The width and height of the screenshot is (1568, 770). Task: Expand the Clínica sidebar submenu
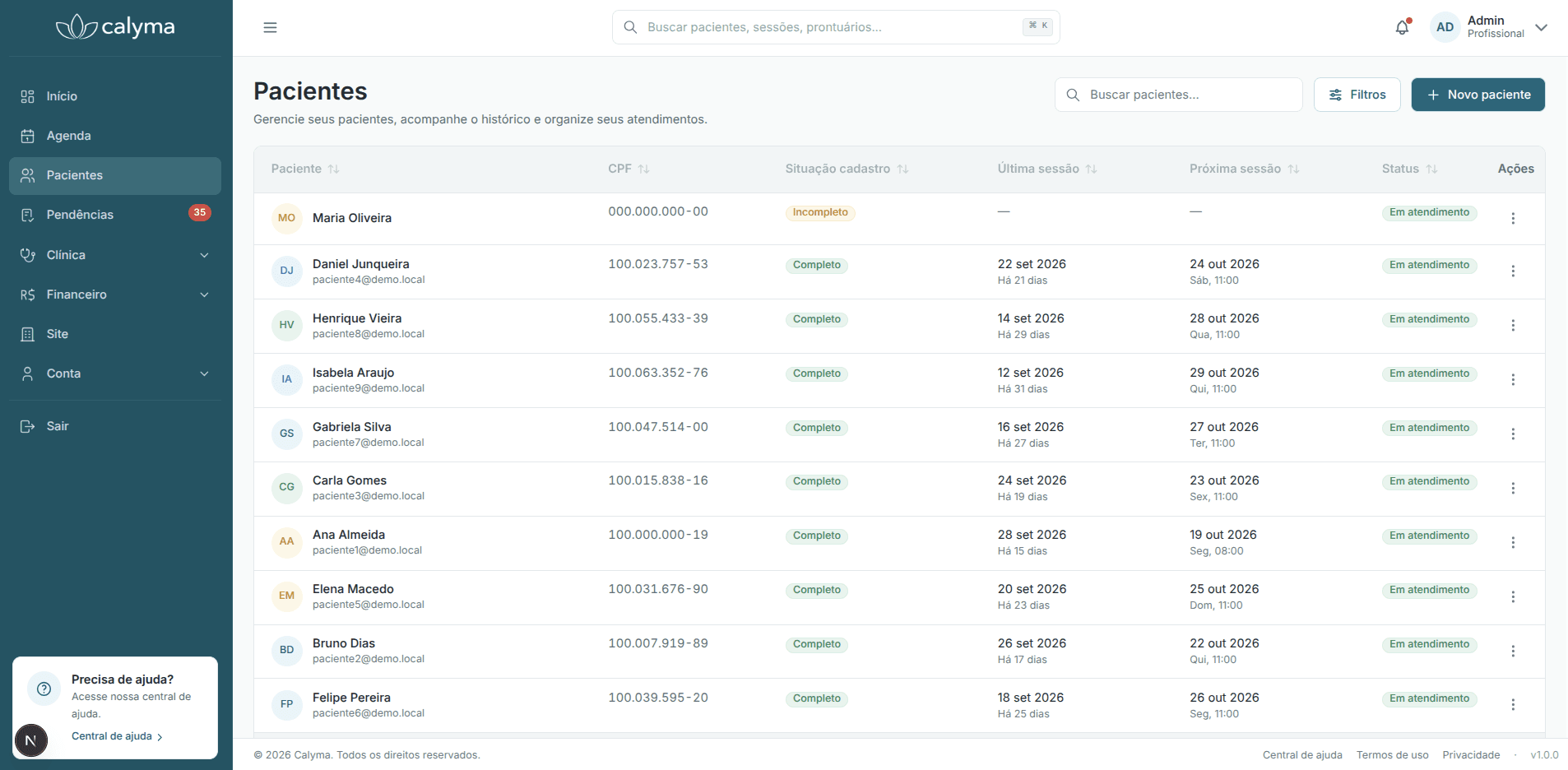pyautogui.click(x=115, y=255)
